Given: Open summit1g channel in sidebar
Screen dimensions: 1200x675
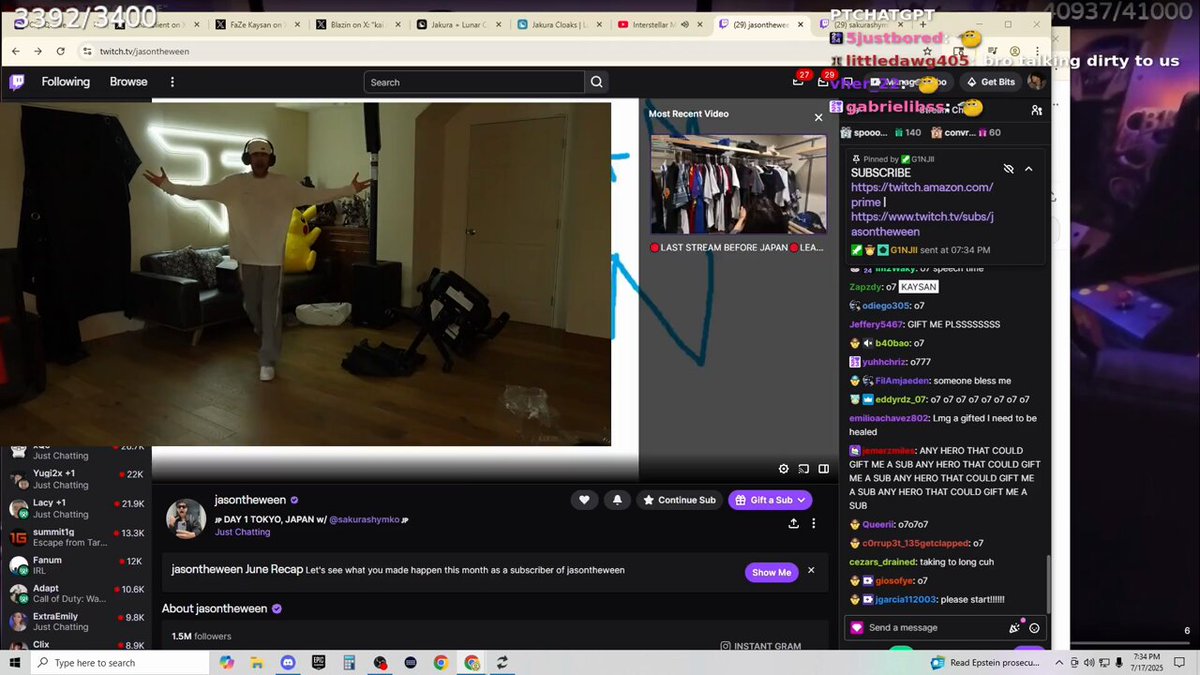Looking at the screenshot, I should pos(76,538).
